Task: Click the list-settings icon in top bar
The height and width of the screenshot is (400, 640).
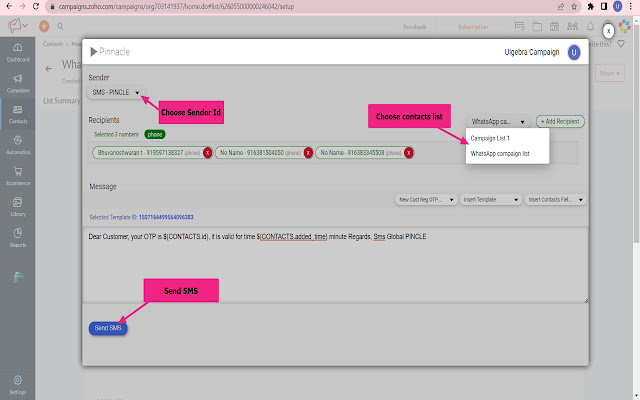Action: pyautogui.click(x=520, y=27)
